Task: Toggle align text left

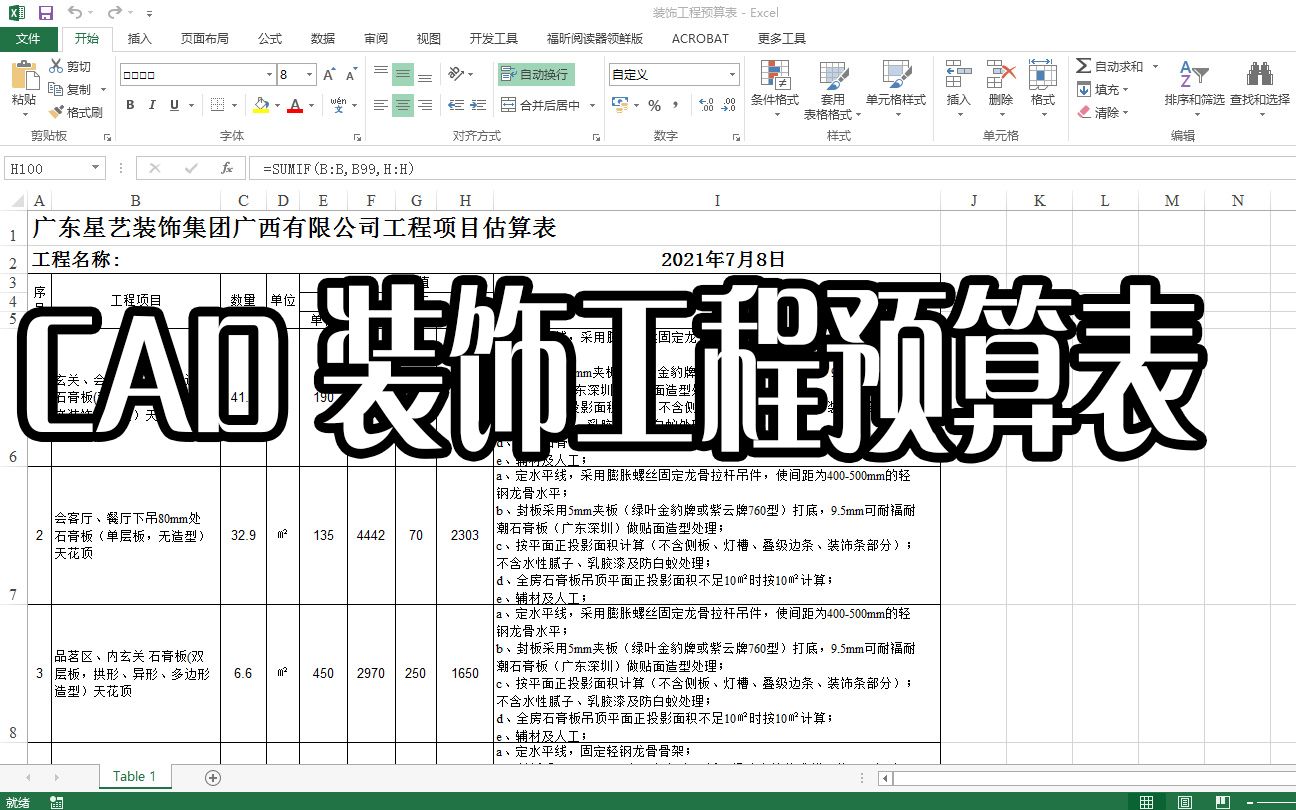Action: tap(380, 105)
